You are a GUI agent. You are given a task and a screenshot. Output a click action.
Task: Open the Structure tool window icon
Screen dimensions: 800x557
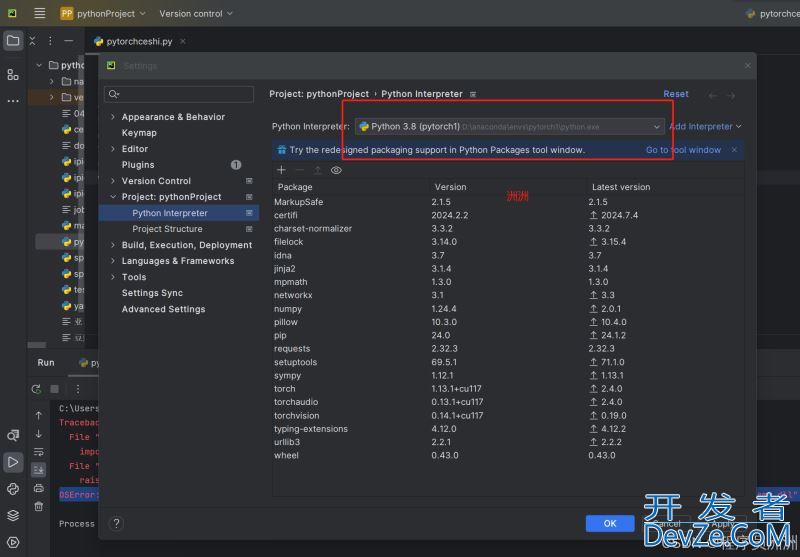[13, 75]
